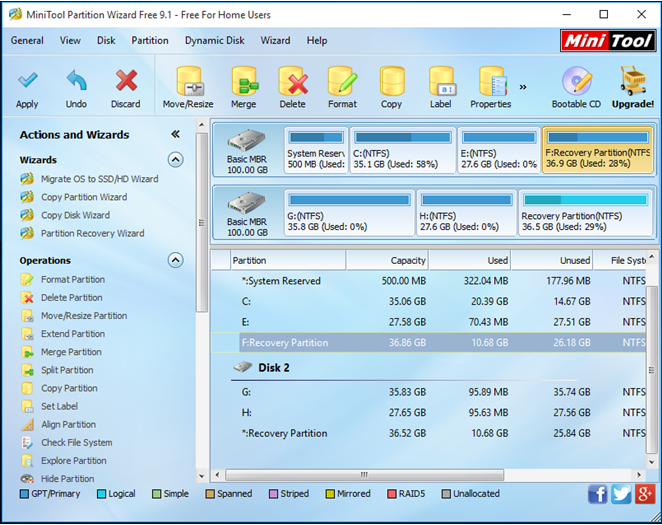
Task: Click the GPT/Primary legend color swatch
Action: tap(24, 494)
